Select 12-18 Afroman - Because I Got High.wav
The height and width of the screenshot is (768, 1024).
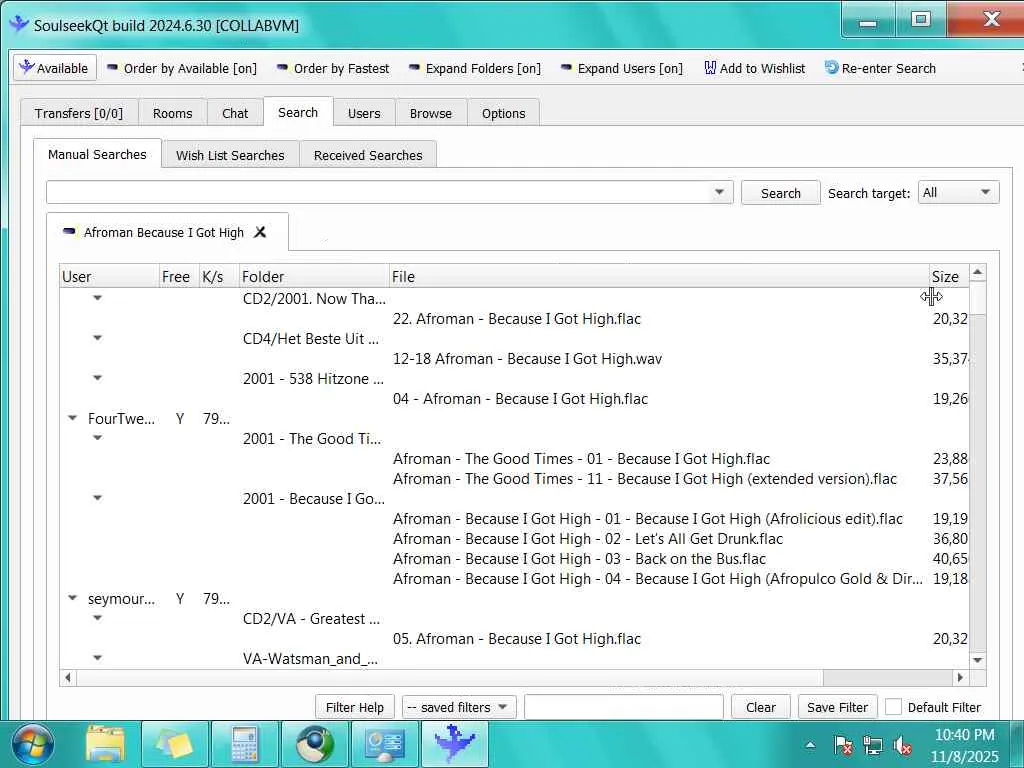527,359
